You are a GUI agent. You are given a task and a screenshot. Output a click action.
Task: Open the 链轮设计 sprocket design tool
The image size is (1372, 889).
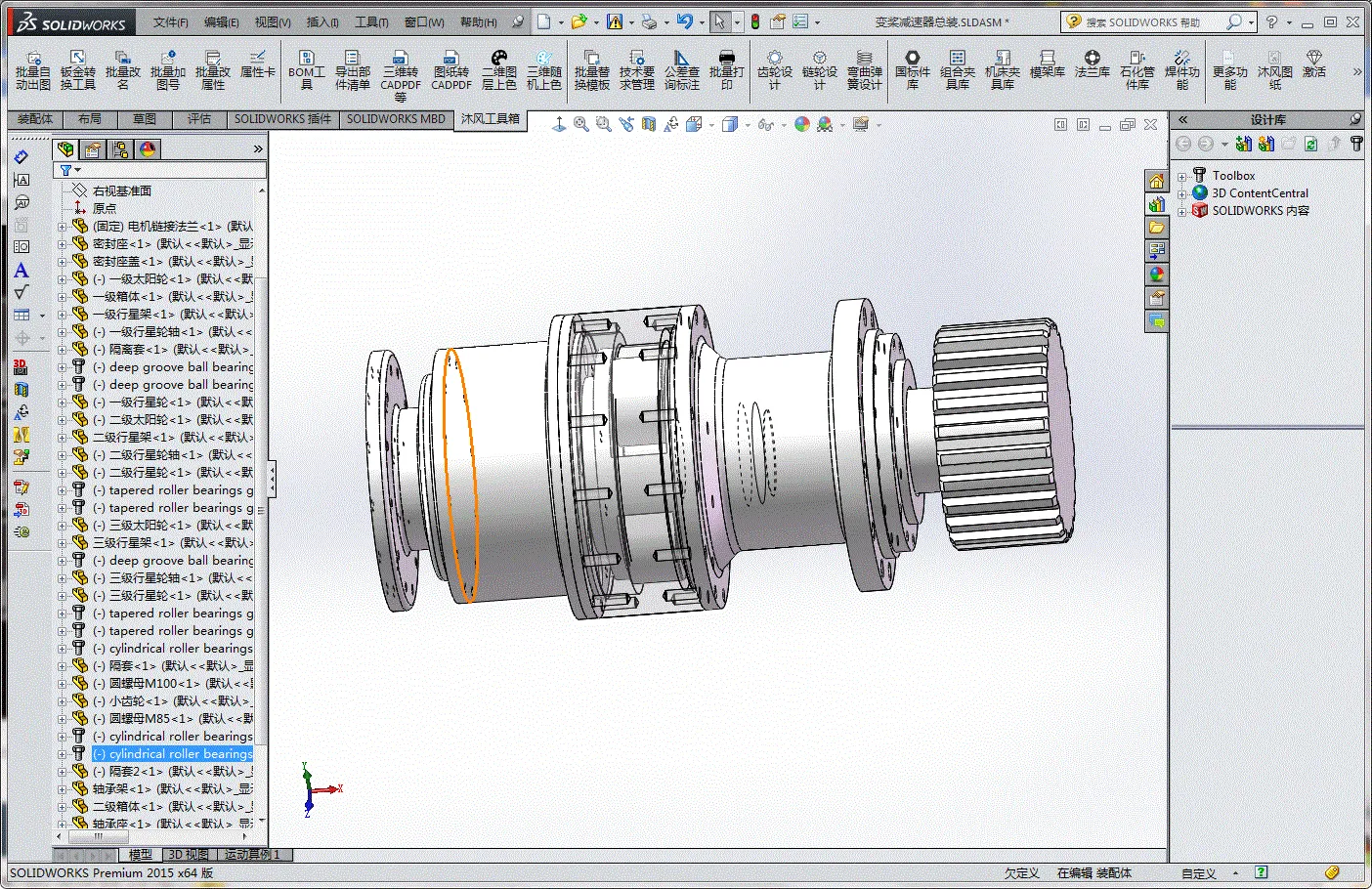(819, 70)
